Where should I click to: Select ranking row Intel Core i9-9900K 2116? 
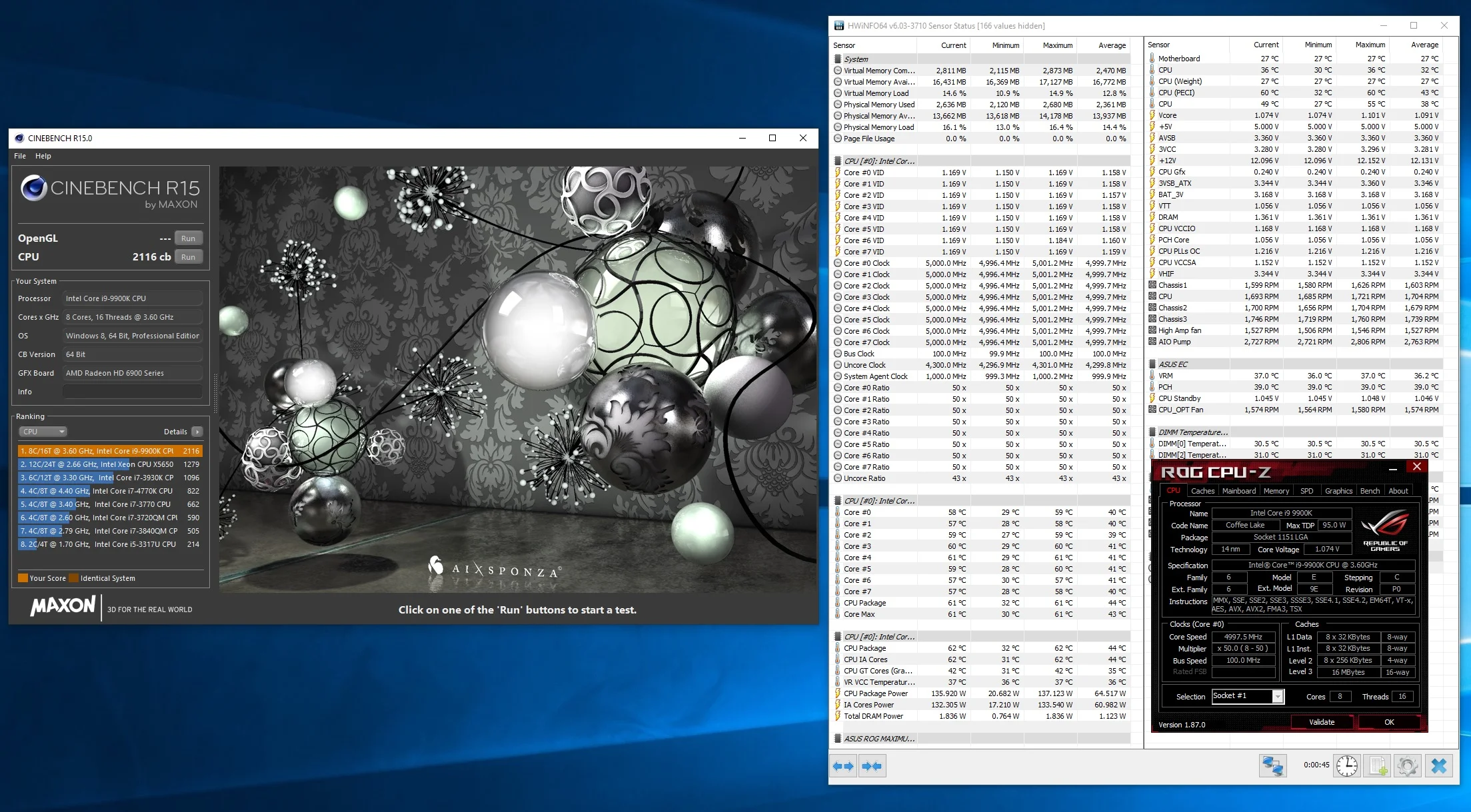click(x=110, y=451)
